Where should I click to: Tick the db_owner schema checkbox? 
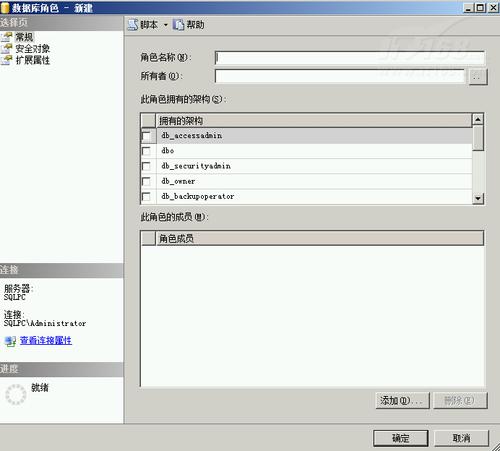[x=146, y=181]
